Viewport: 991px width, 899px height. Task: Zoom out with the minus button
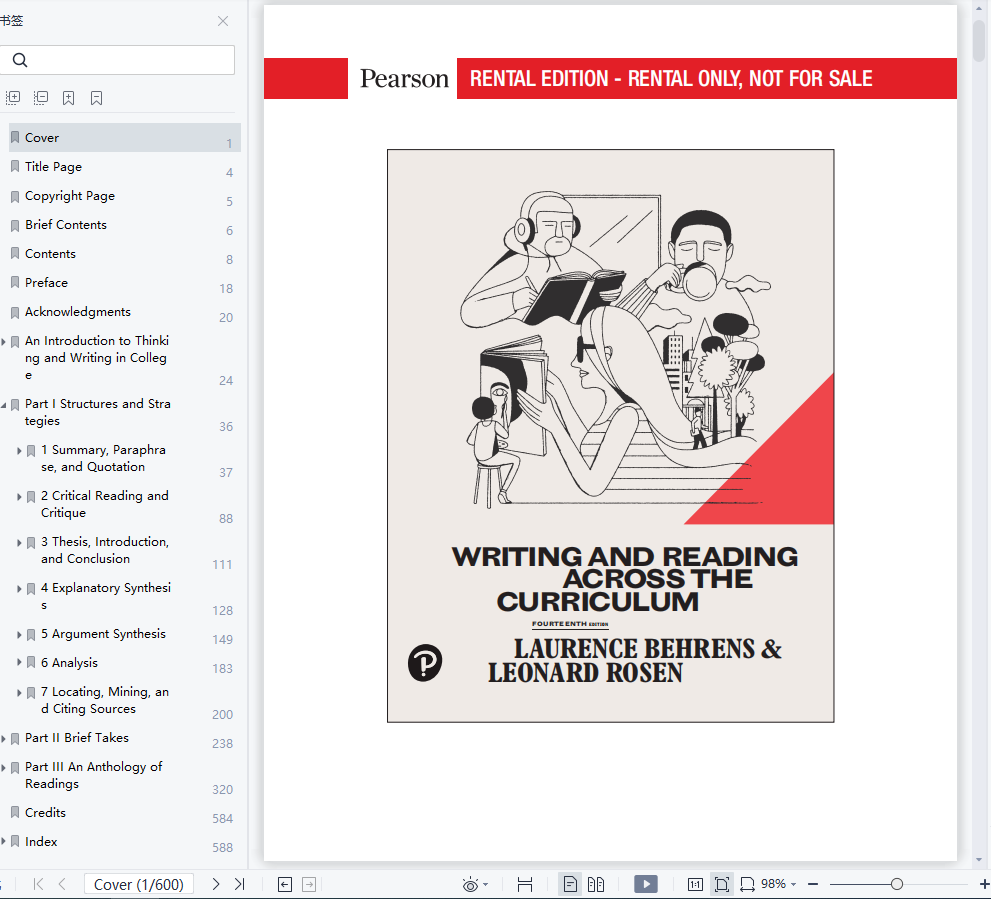click(813, 884)
